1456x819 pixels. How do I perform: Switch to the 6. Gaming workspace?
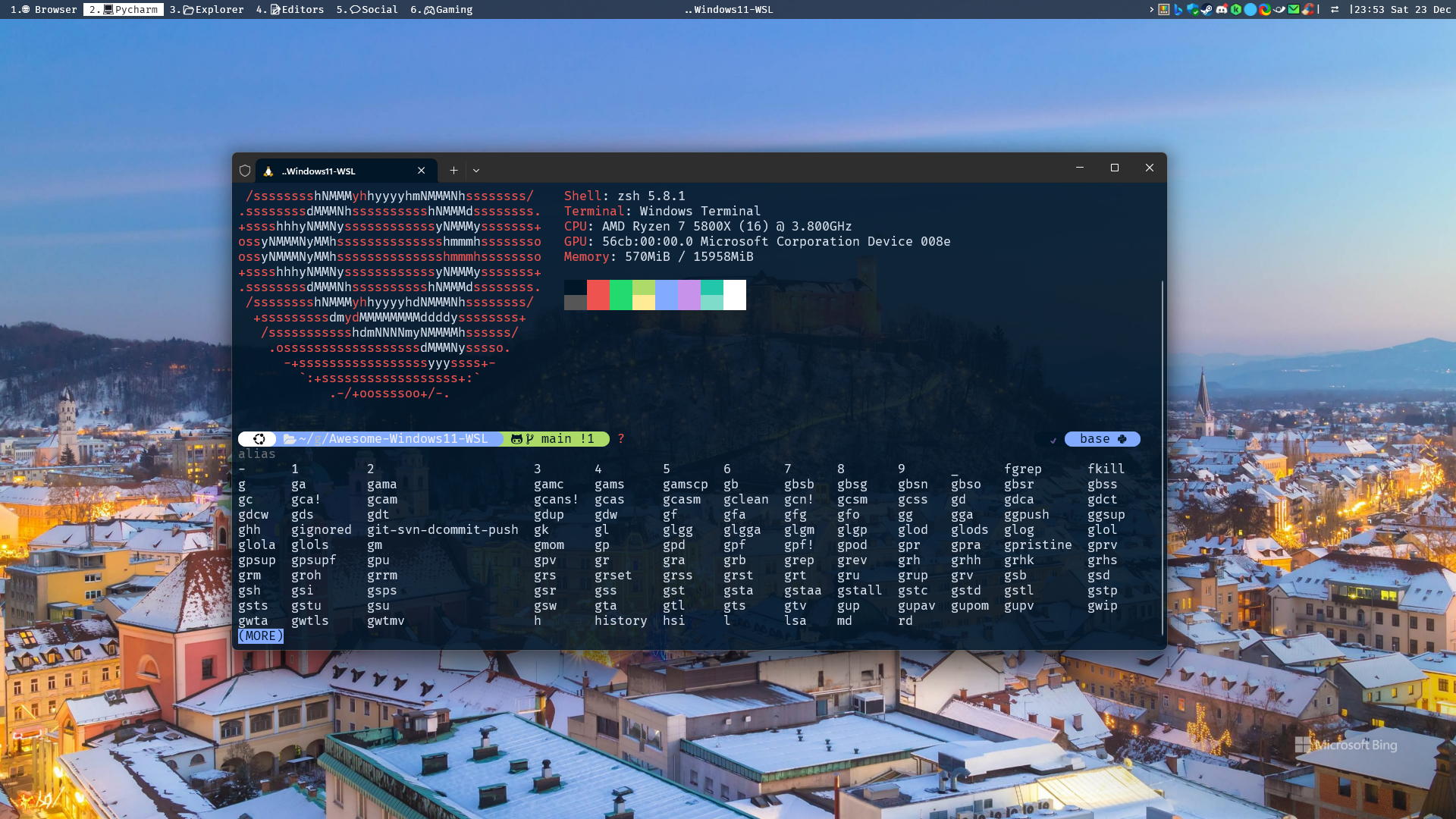coord(441,10)
